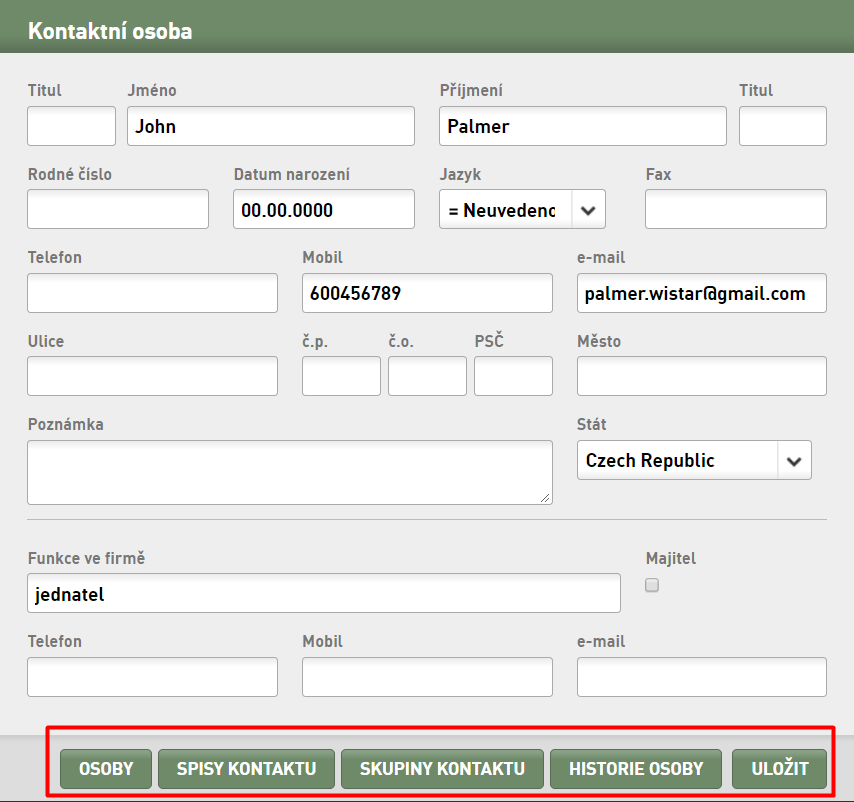Click the ULOŽIT button
This screenshot has height=802, width=854.
pyautogui.click(x=779, y=769)
